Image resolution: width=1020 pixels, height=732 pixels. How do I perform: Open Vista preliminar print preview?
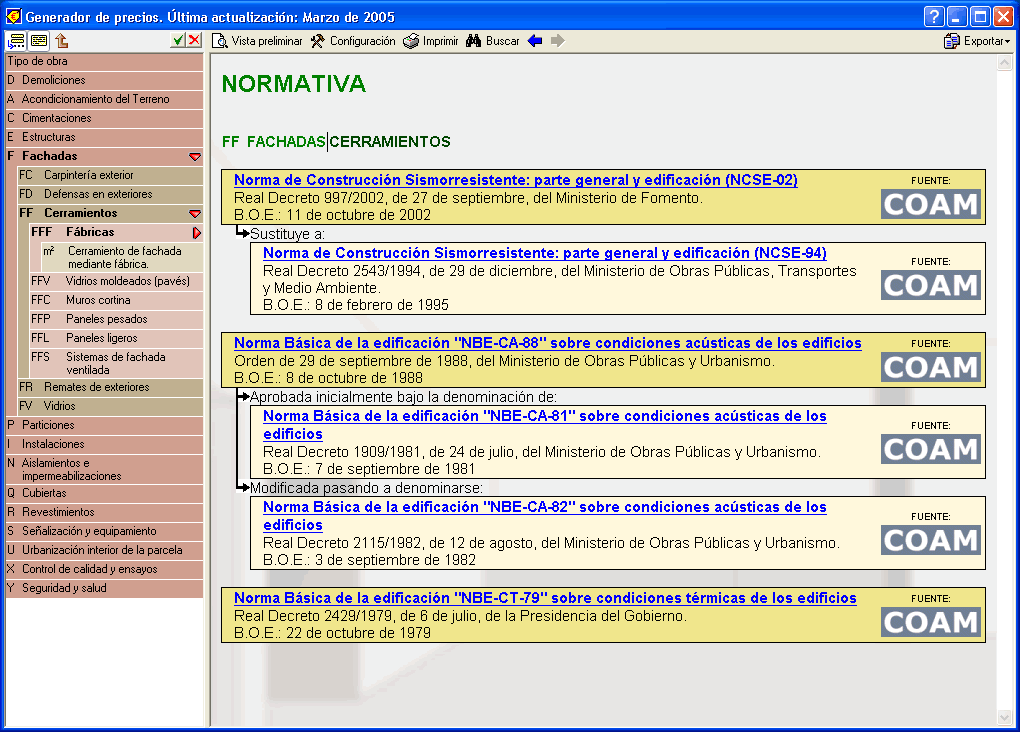pos(258,41)
